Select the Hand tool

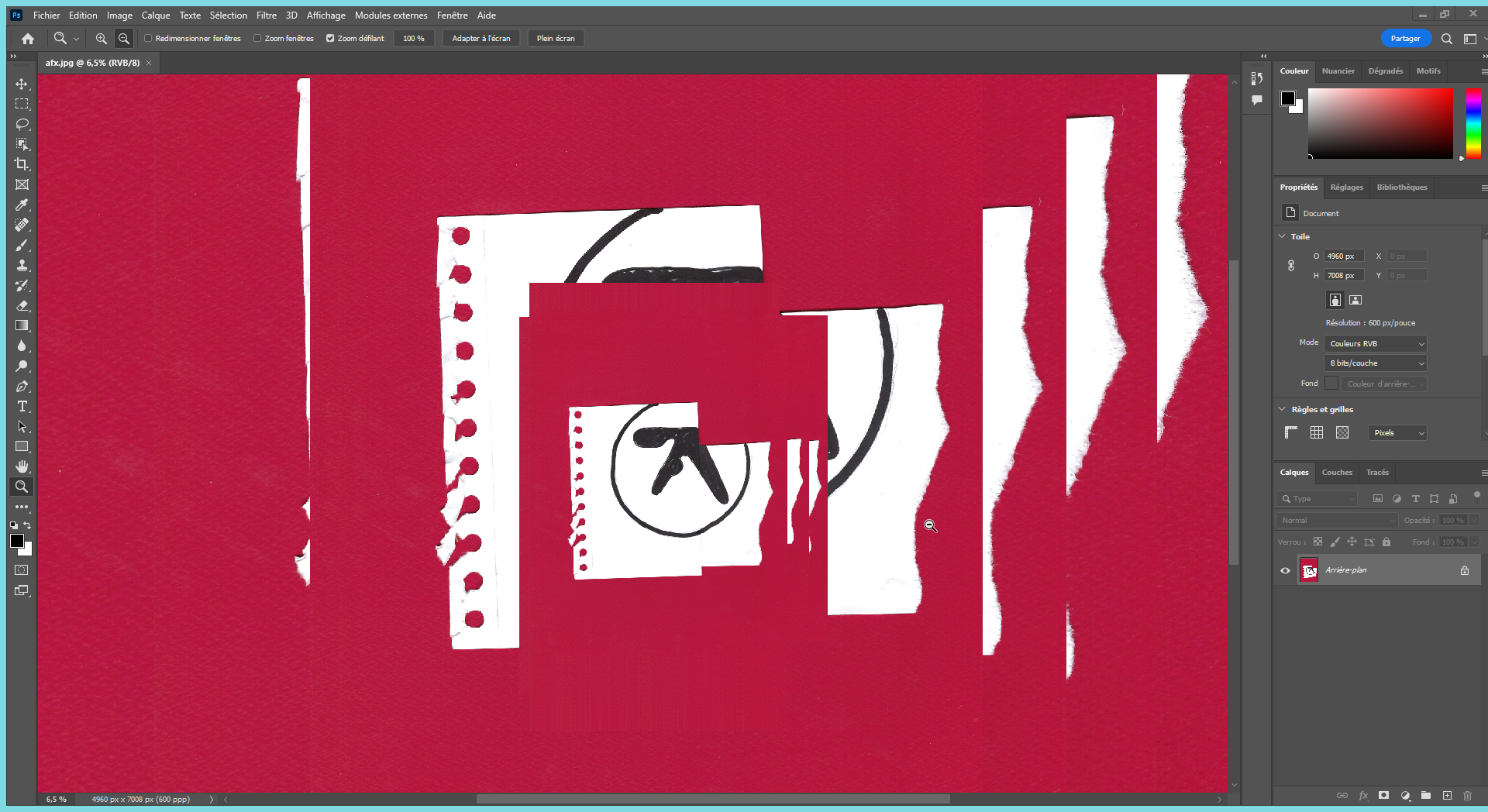pos(22,466)
